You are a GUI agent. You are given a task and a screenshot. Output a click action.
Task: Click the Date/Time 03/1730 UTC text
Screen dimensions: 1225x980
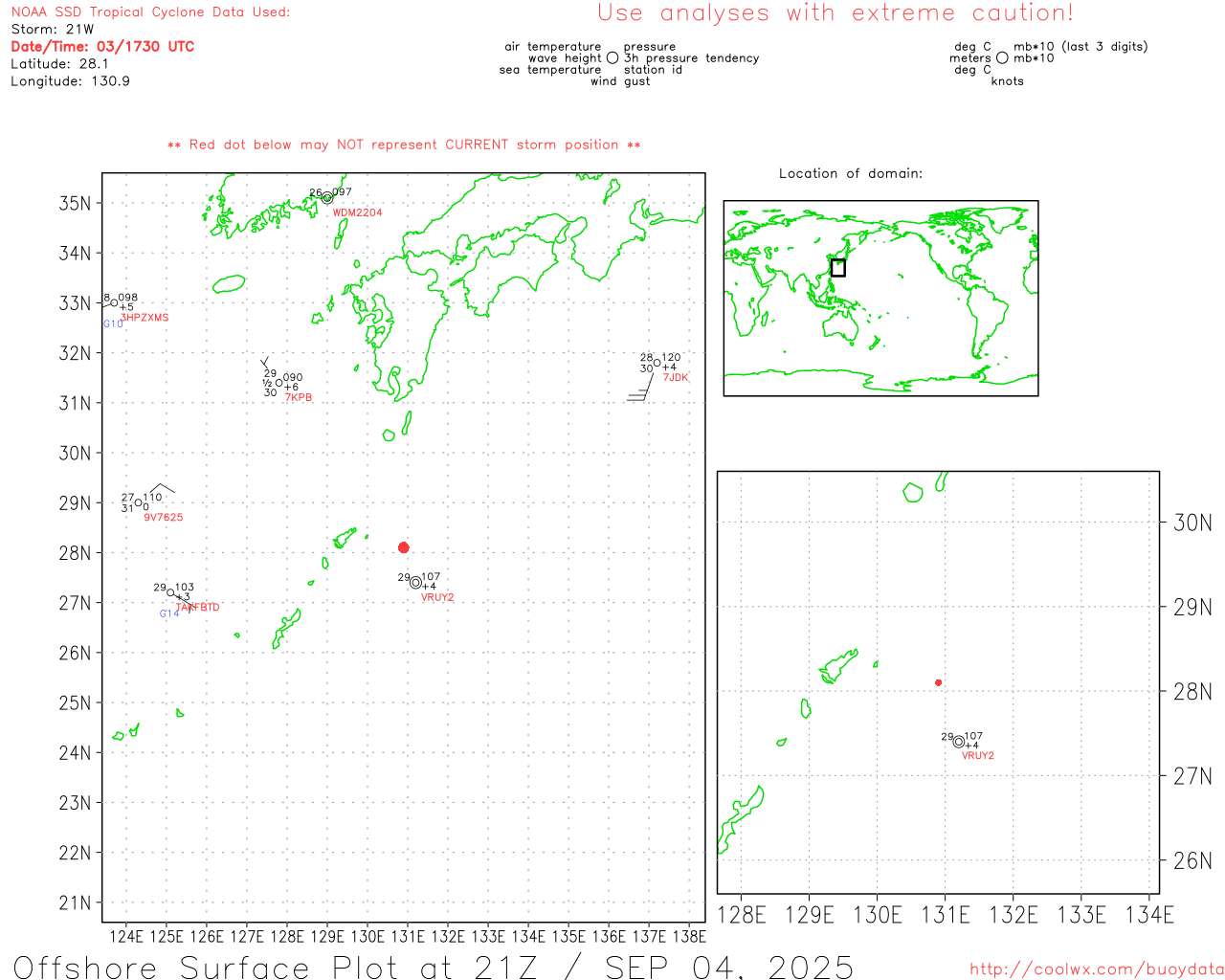(102, 46)
